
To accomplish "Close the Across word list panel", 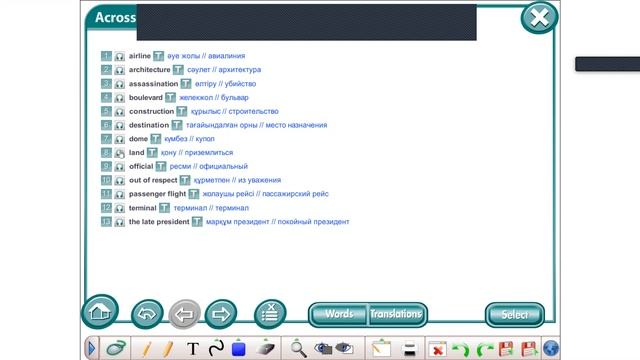I will point(539,18).
